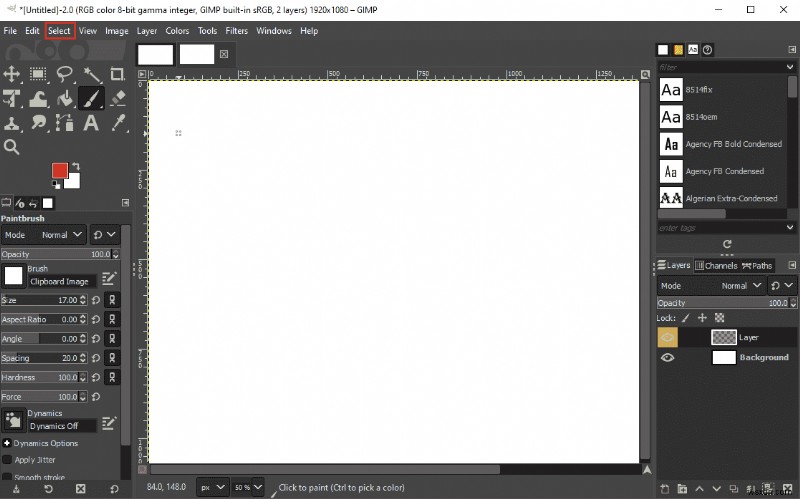The image size is (800, 499).
Task: Select the Paintbrush tool
Action: pyautogui.click(x=91, y=98)
